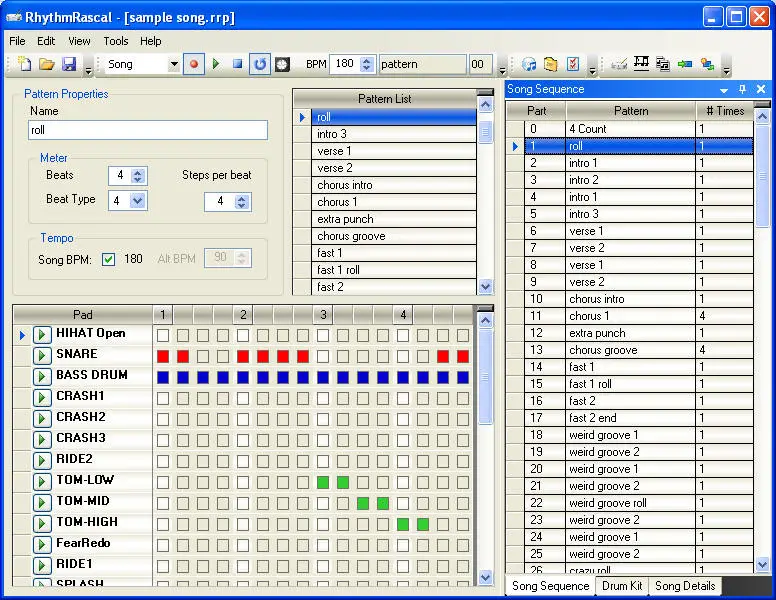Screen dimensions: 776x600
Task: Select 'chorus groove' in Pattern List
Action: pyautogui.click(x=351, y=236)
